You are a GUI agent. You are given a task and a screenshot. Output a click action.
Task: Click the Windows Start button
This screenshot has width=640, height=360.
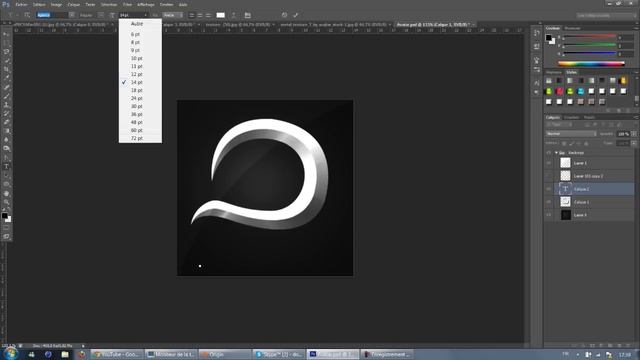coord(10,353)
